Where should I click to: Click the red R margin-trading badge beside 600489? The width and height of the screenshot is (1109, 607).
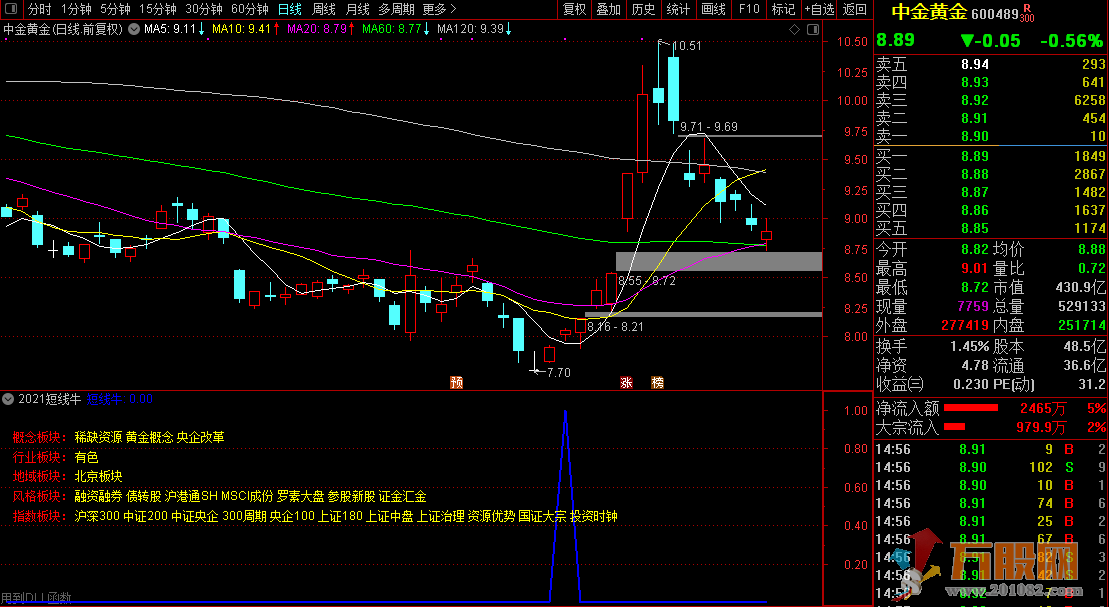pos(1027,9)
